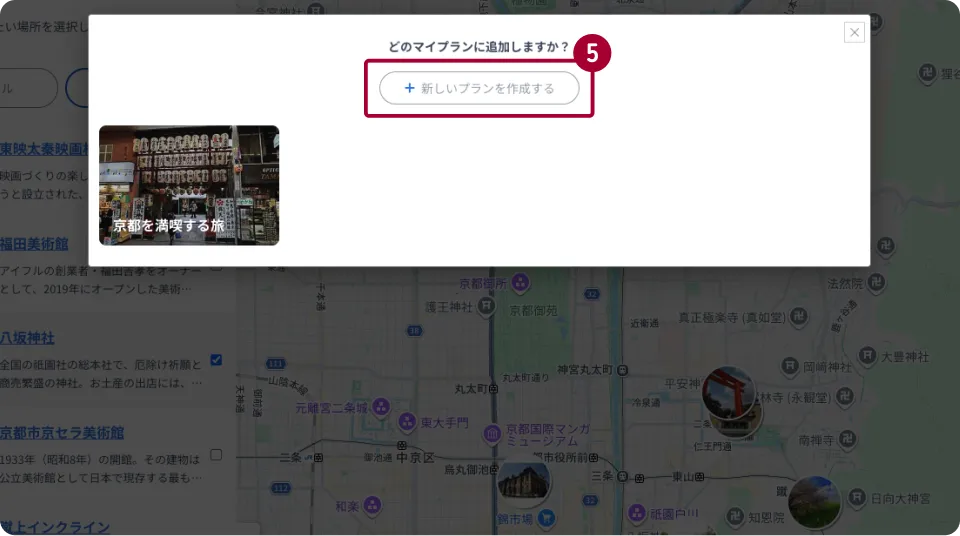The width and height of the screenshot is (960, 536).
Task: Click the 新しいプランを作成する button
Action: (x=479, y=88)
